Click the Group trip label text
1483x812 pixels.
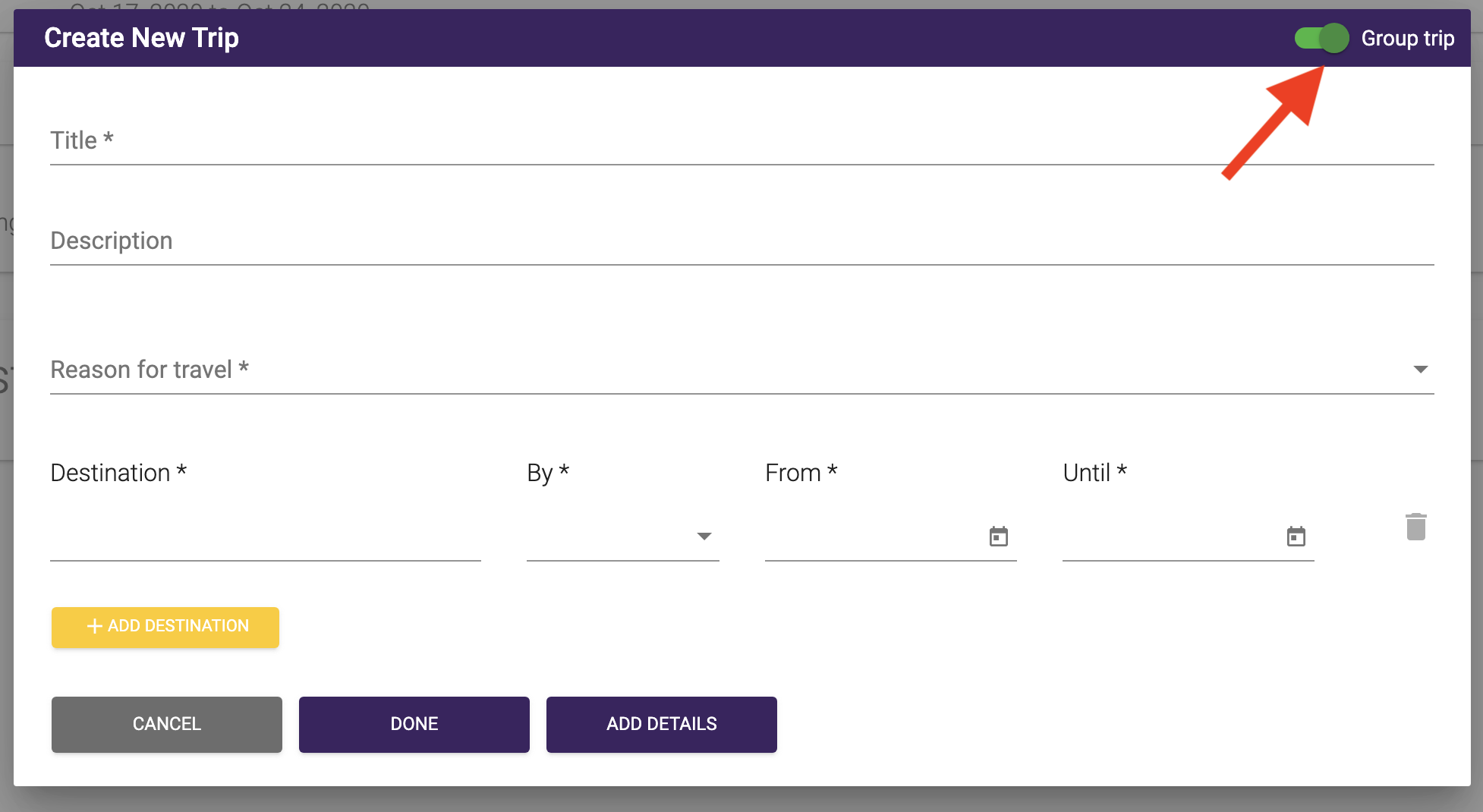1407,38
